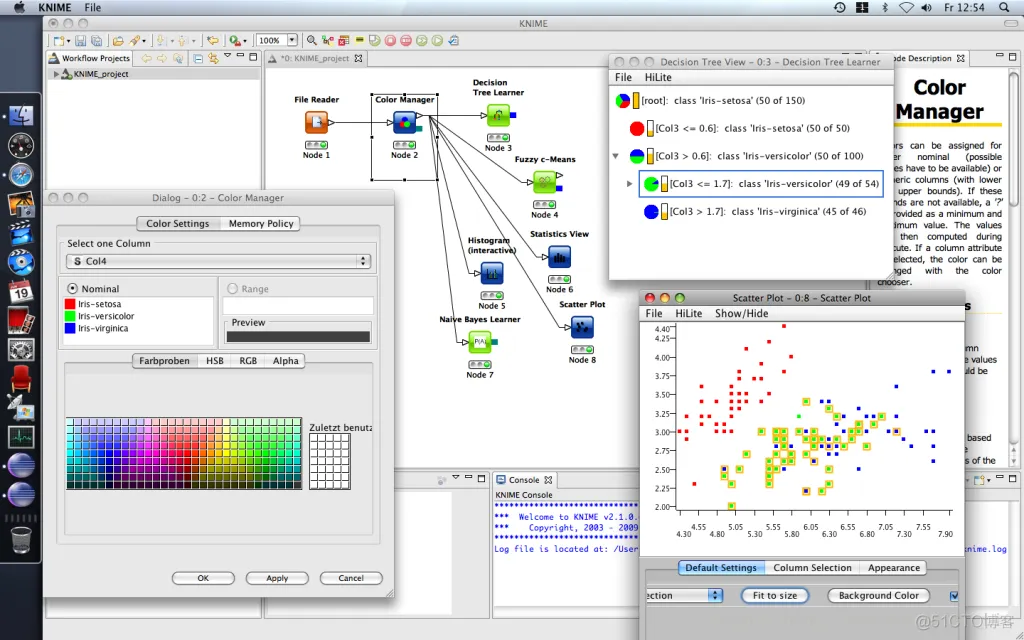Click collapse all icon in Workflow Projects
The width and height of the screenshot is (1024, 640).
(198, 58)
